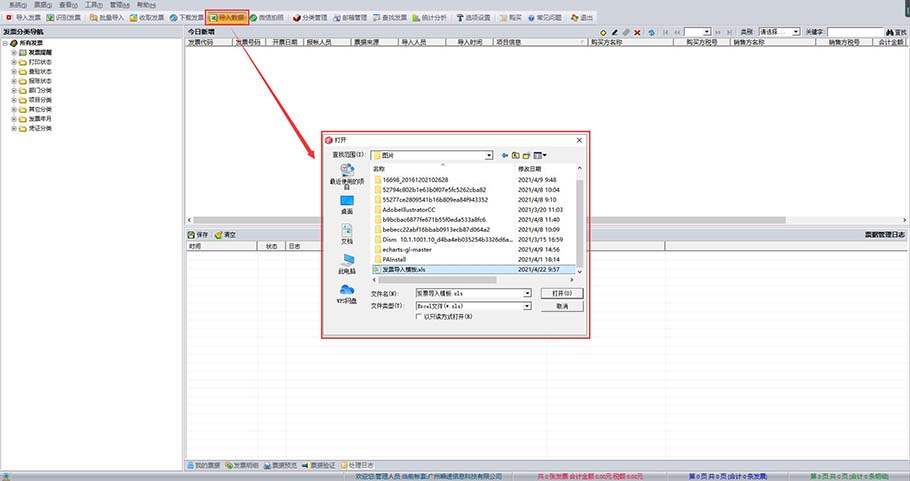Expand the 部门分类 tree node
910x481 pixels.
pos(14,90)
